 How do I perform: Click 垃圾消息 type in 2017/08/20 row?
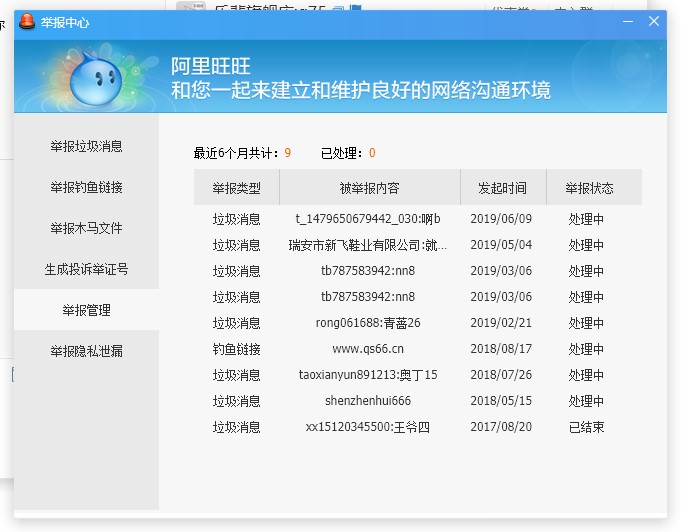point(237,427)
